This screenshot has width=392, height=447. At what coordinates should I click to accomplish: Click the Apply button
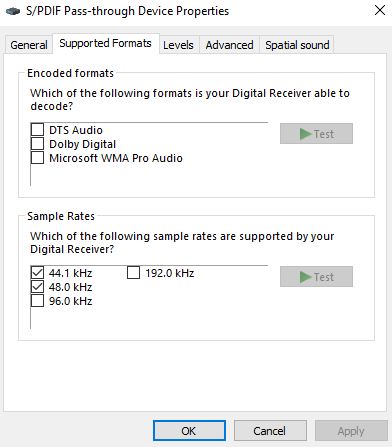click(351, 431)
